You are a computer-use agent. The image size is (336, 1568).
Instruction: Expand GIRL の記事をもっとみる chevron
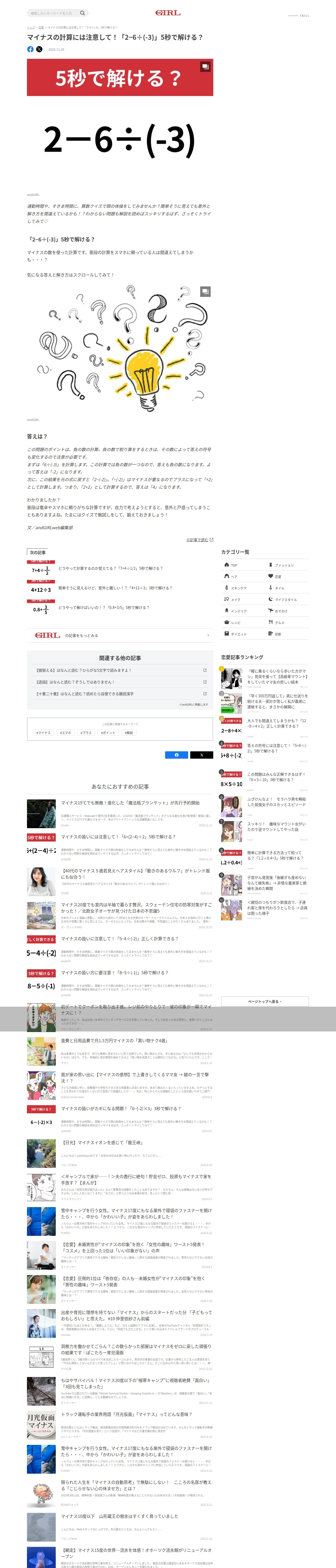[208, 636]
